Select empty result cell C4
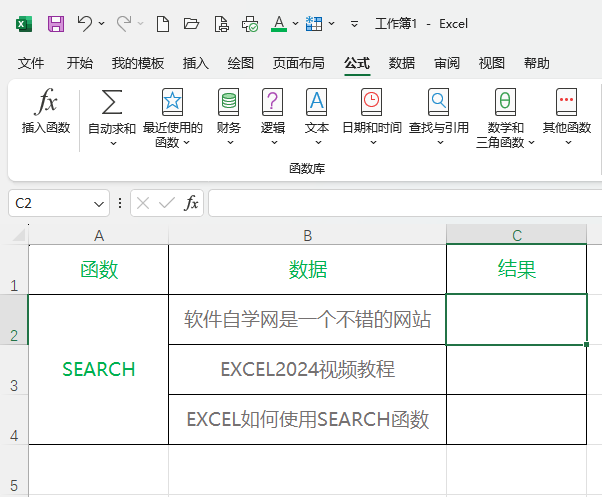 coord(517,419)
